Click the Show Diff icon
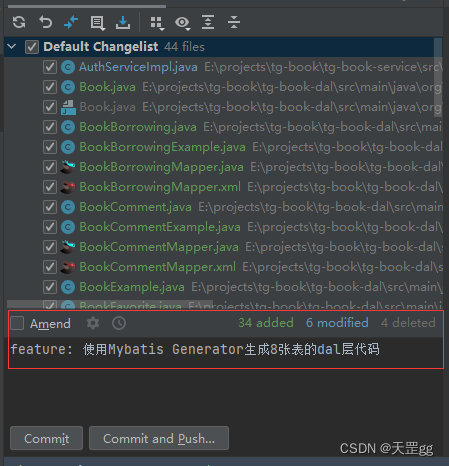 click(71, 22)
